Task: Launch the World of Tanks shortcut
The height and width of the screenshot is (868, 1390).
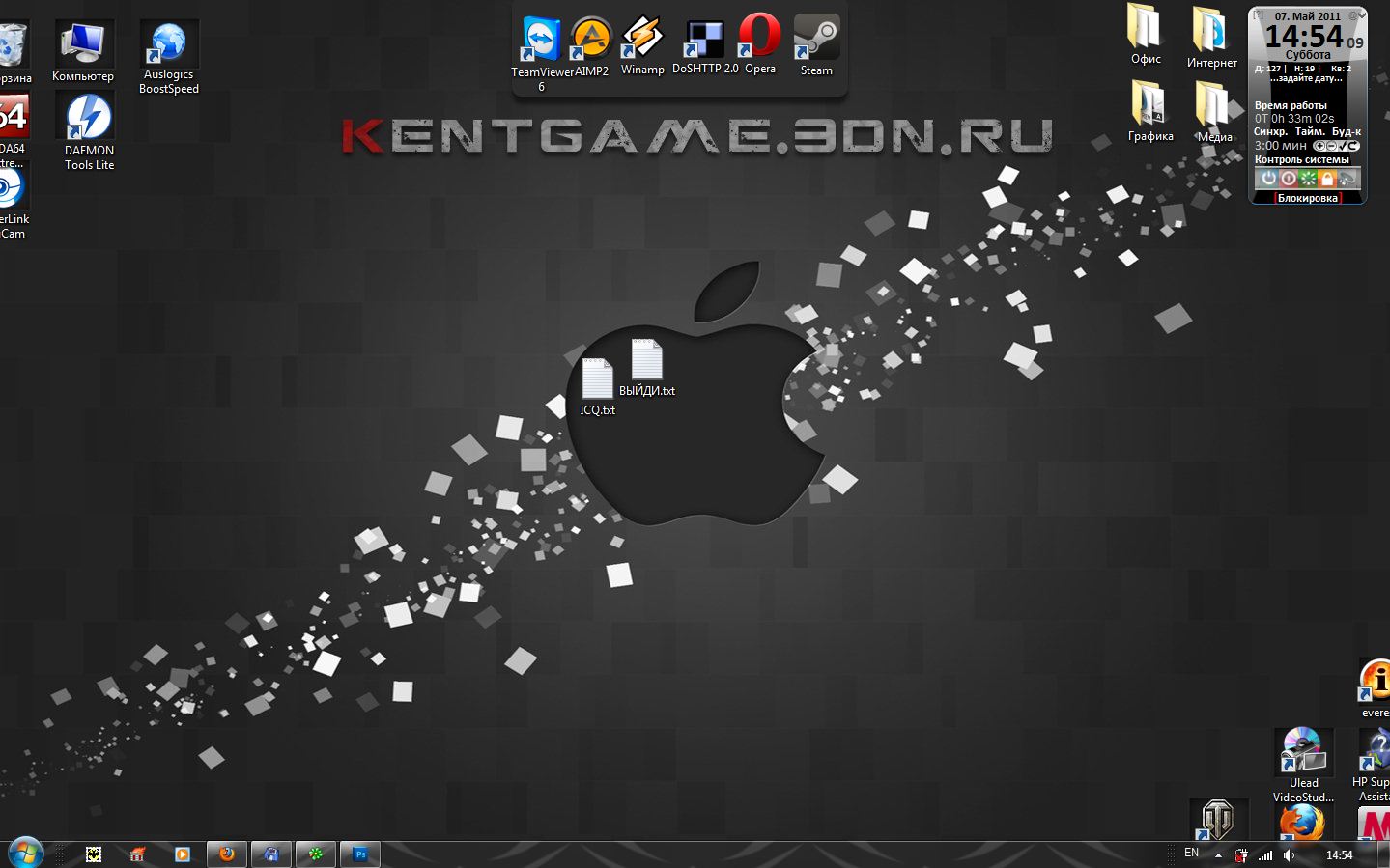Action: pyautogui.click(x=1217, y=820)
